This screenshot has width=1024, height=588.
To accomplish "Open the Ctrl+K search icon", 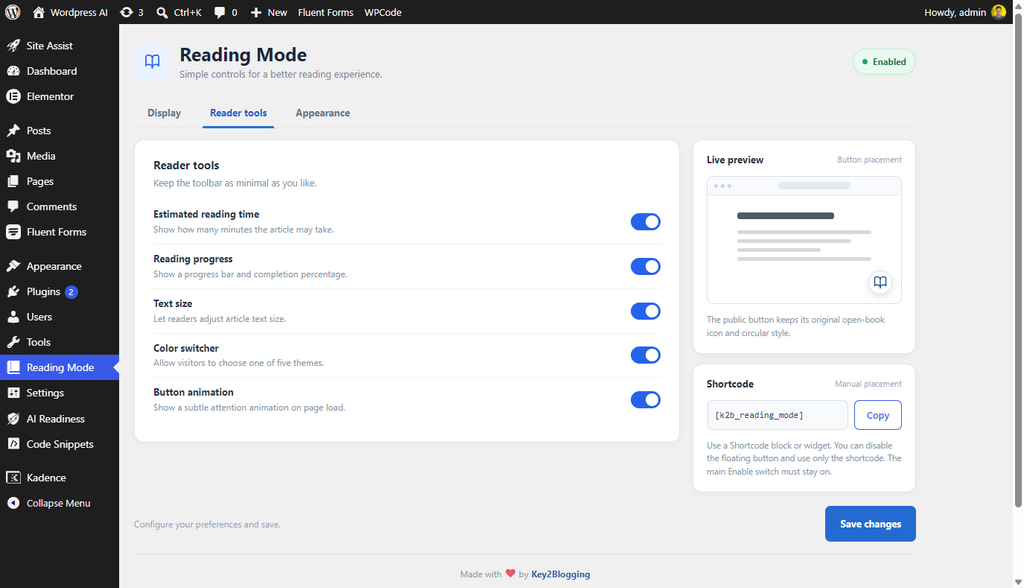I will tap(162, 12).
